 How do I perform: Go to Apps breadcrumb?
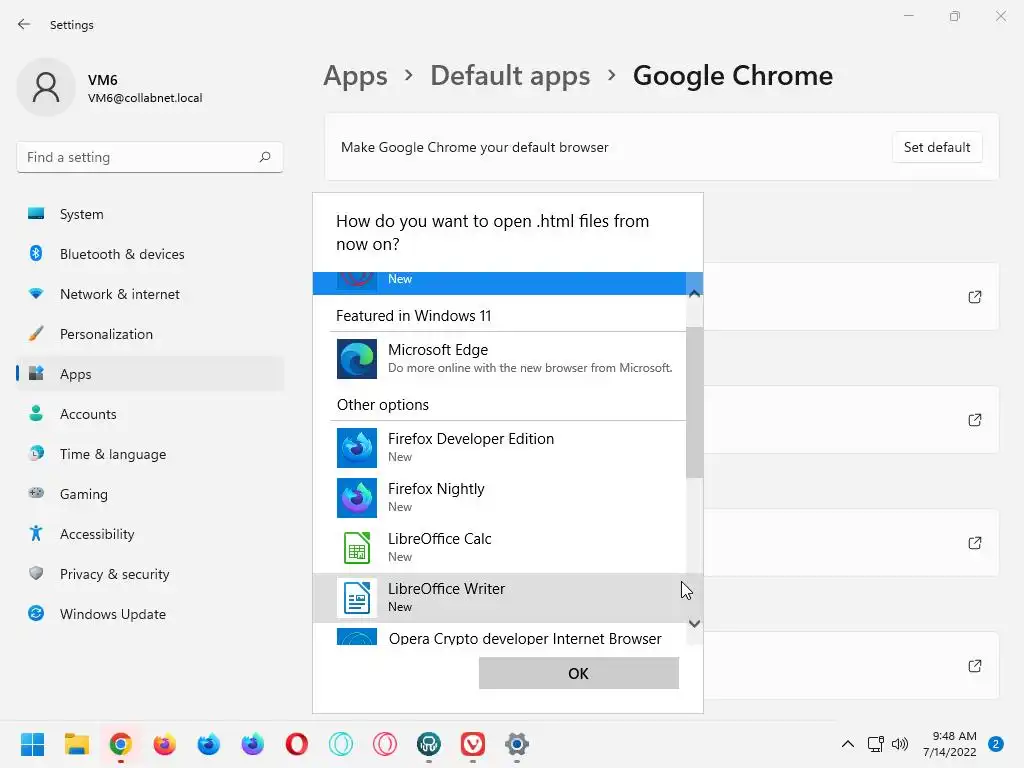(355, 76)
